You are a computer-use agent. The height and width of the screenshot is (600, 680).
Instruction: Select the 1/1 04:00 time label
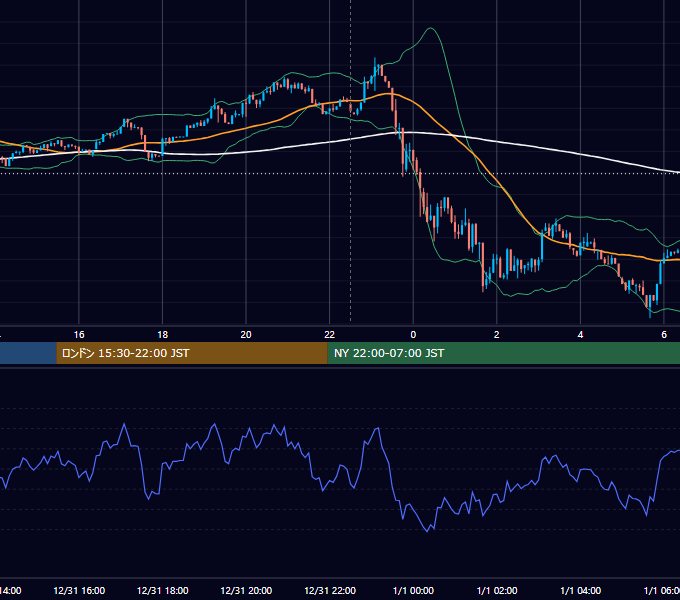[x=581, y=590]
